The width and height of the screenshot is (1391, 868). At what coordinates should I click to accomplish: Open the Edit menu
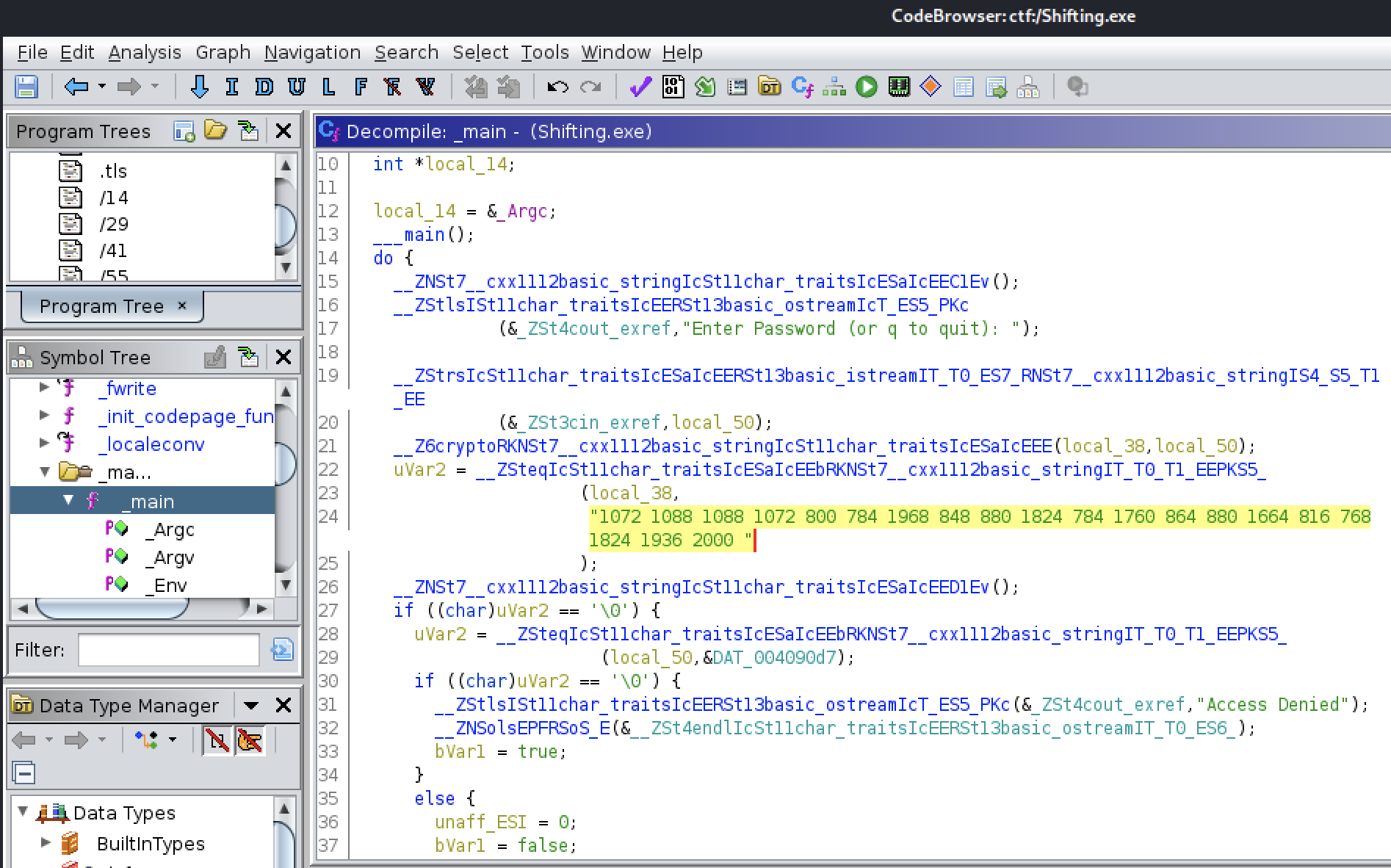[77, 52]
